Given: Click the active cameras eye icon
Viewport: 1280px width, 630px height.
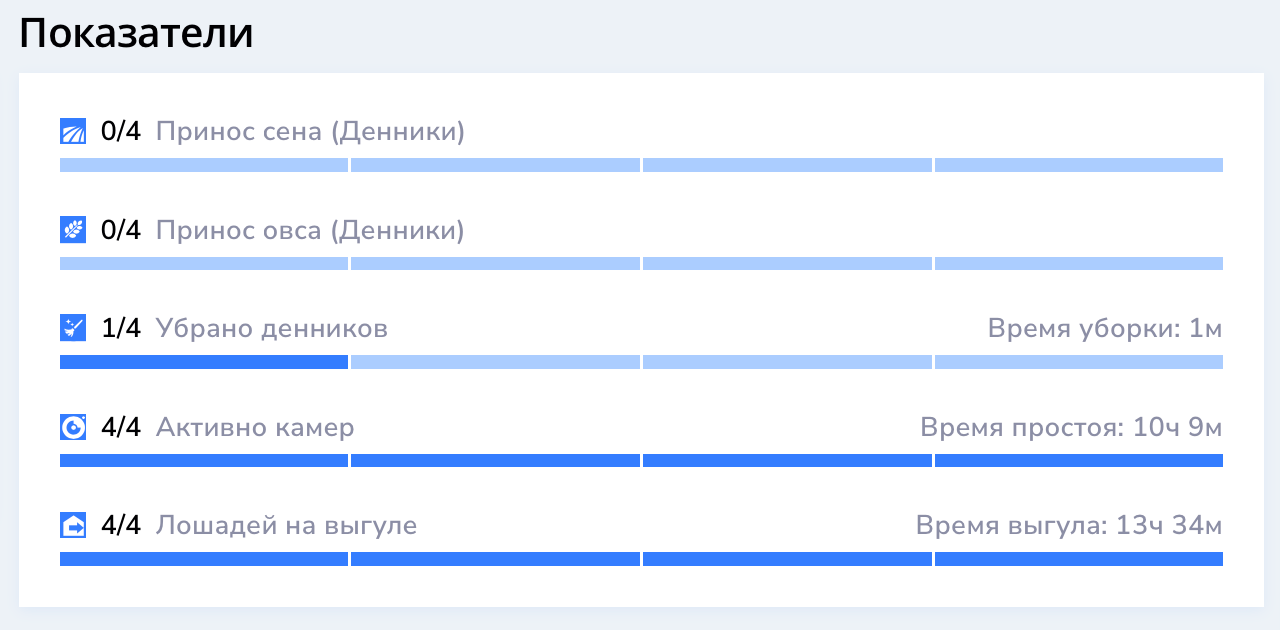Looking at the screenshot, I should pos(73,427).
